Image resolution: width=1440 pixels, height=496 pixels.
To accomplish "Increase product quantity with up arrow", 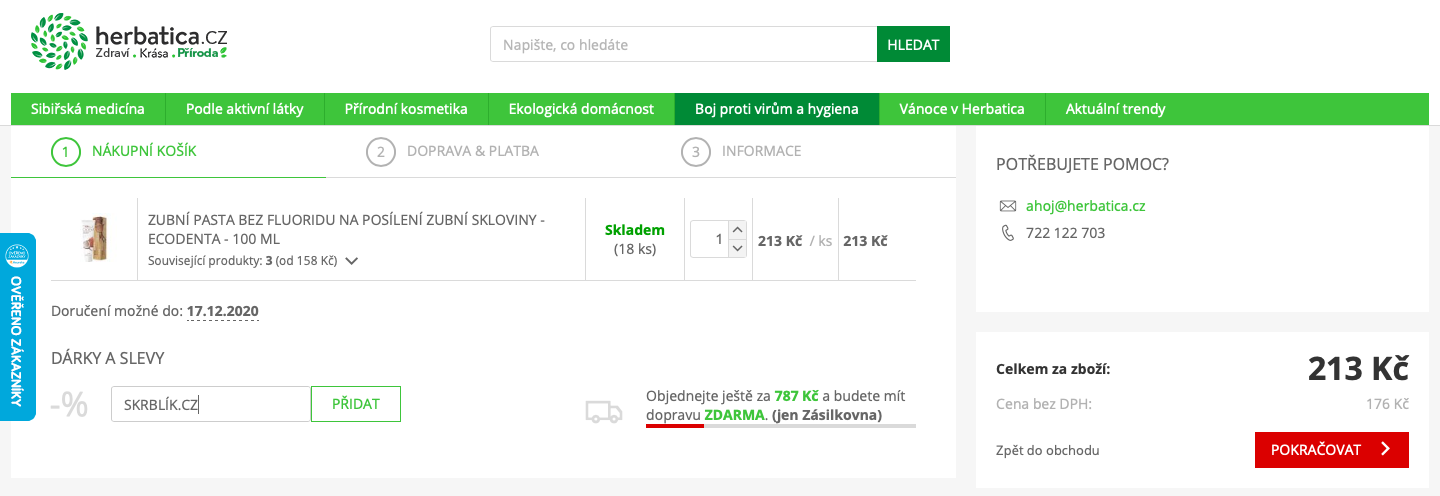I will click(738, 230).
